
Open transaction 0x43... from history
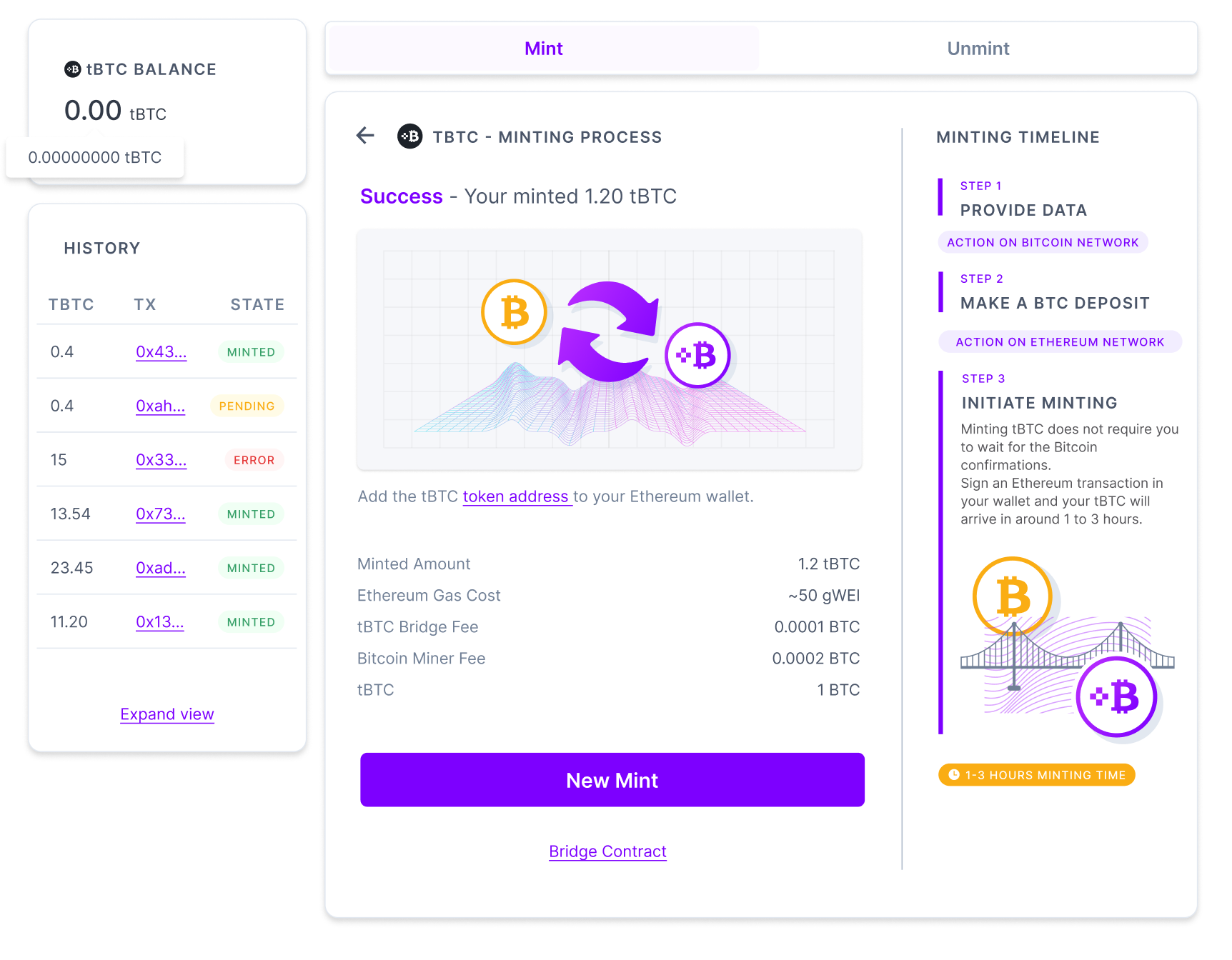pos(161,351)
